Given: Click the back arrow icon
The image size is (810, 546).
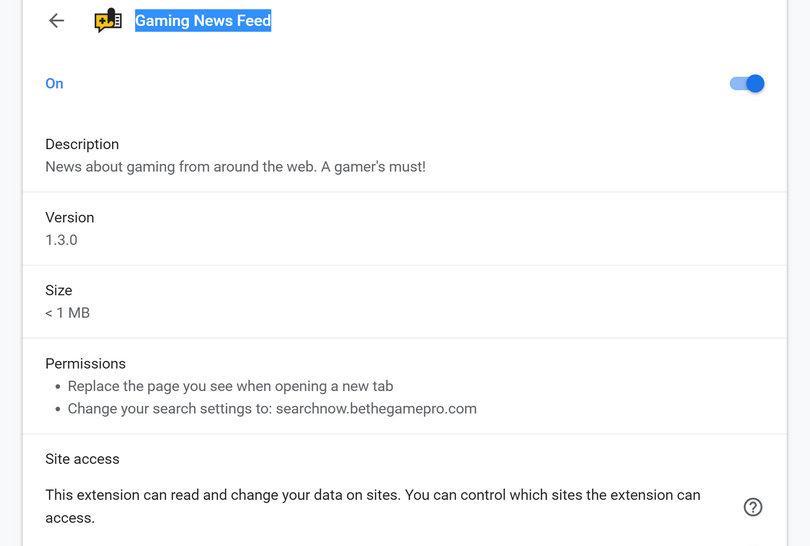Looking at the screenshot, I should [x=56, y=20].
